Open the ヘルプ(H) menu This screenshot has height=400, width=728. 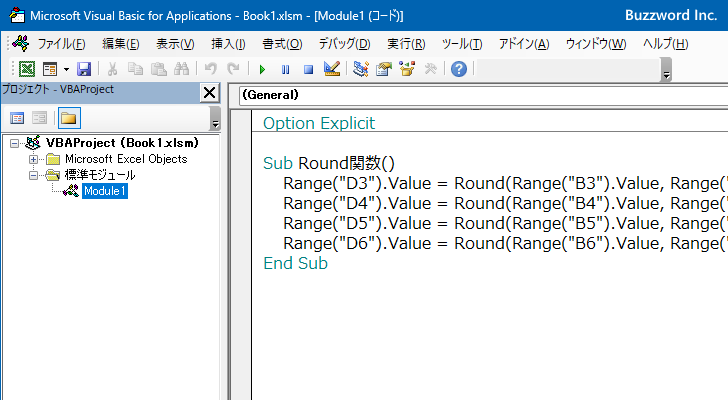point(665,44)
